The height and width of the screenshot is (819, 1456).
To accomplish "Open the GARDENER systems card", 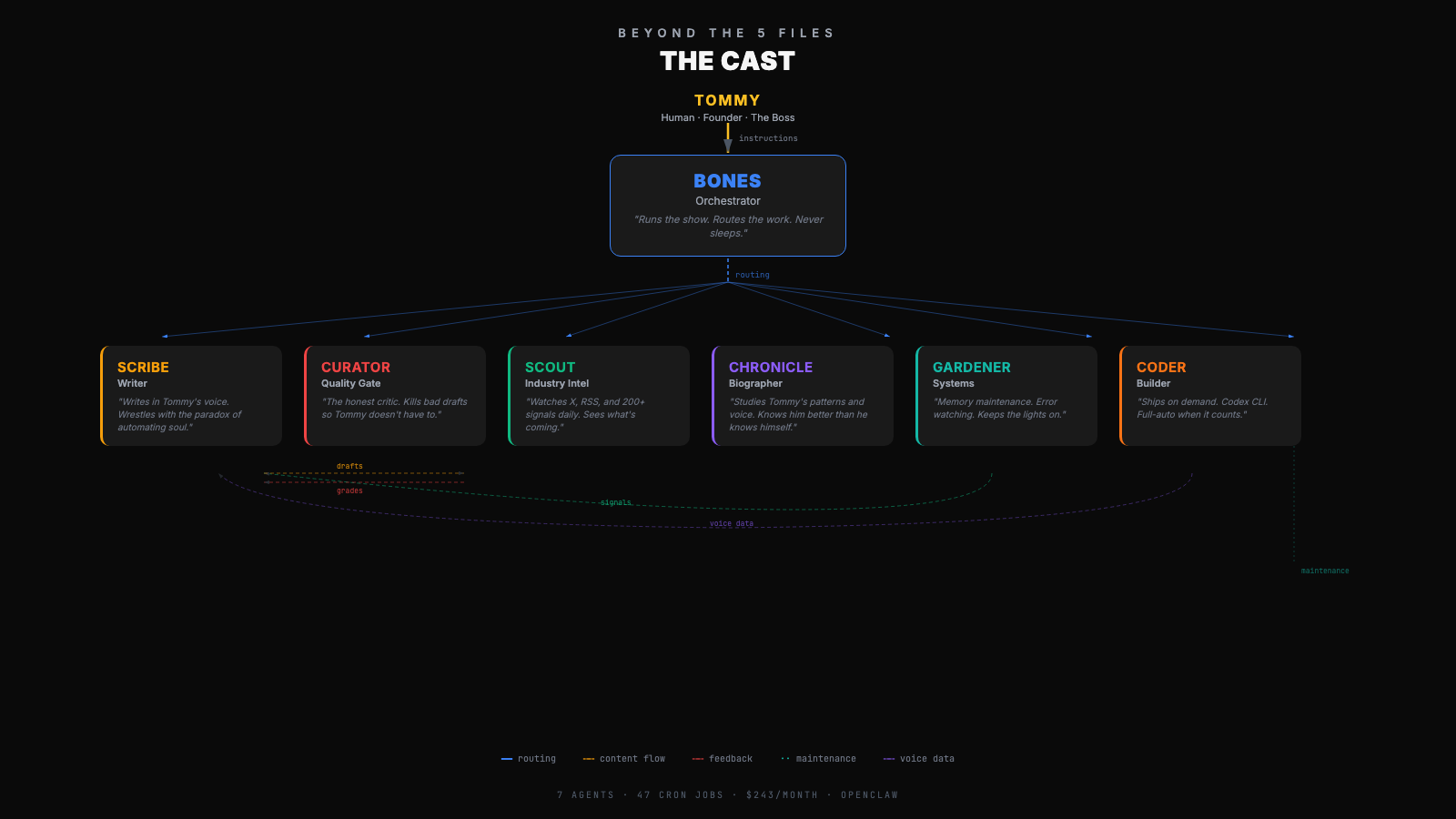I will (x=1006, y=396).
